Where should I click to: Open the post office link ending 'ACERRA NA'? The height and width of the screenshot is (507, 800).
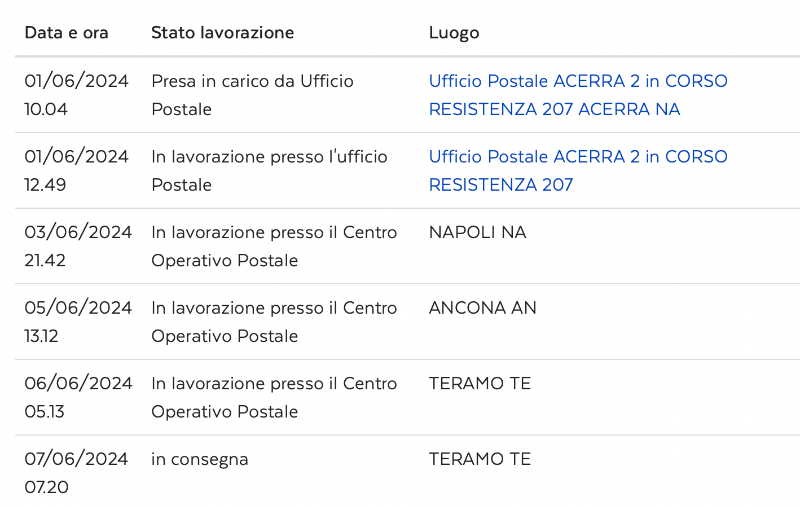click(x=577, y=95)
